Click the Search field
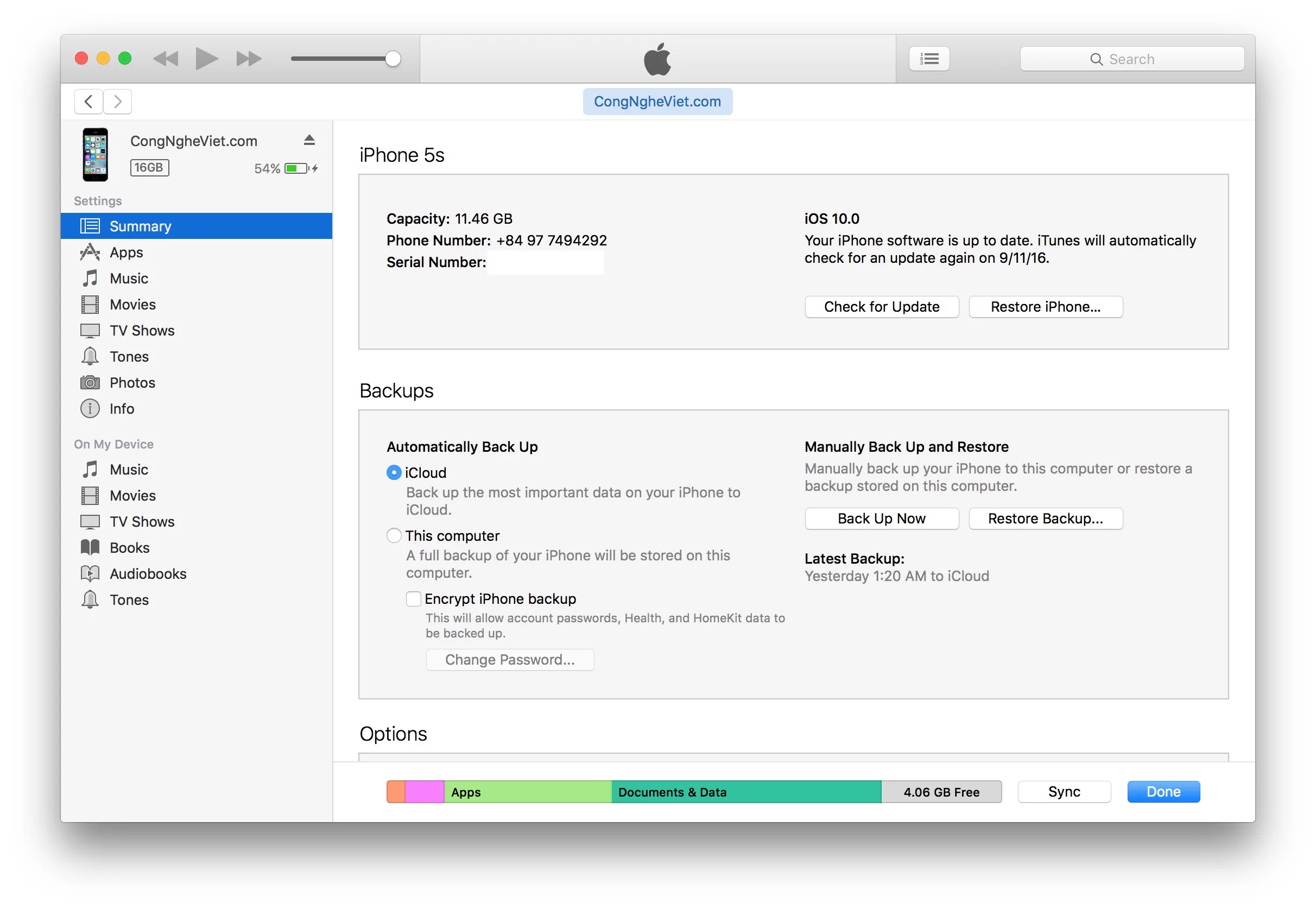 click(1131, 59)
